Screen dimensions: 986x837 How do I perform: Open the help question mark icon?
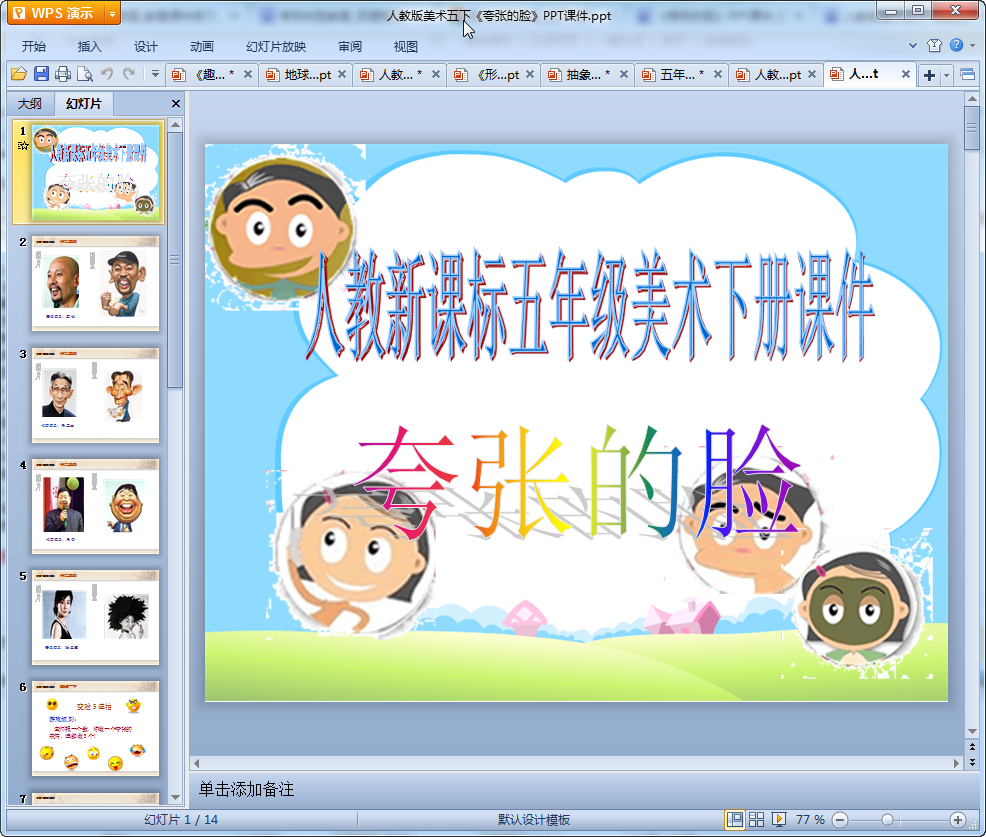coord(956,45)
